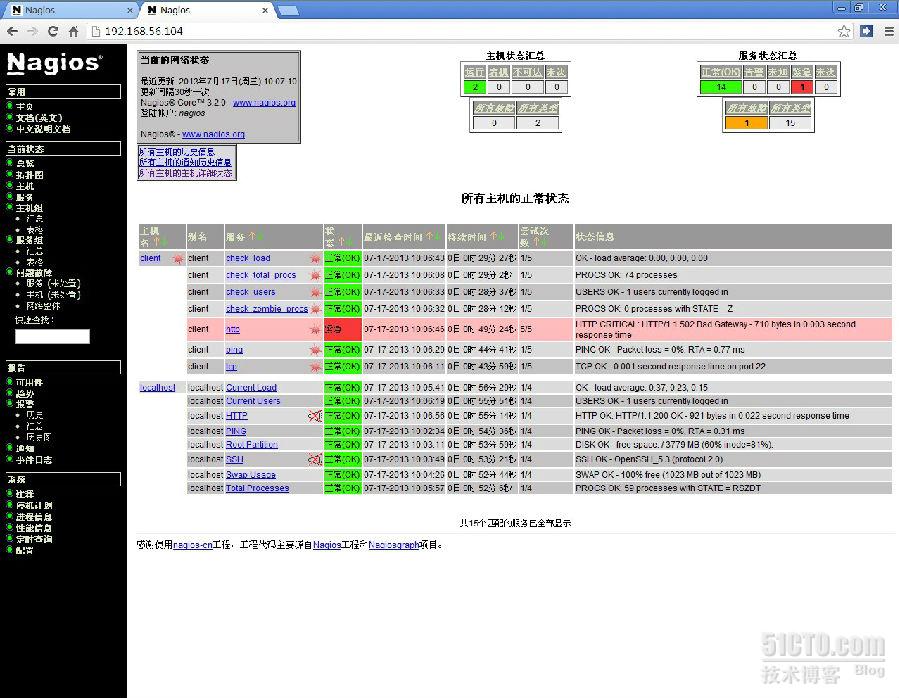Click the blue extension icon beside the star

click(x=866, y=31)
